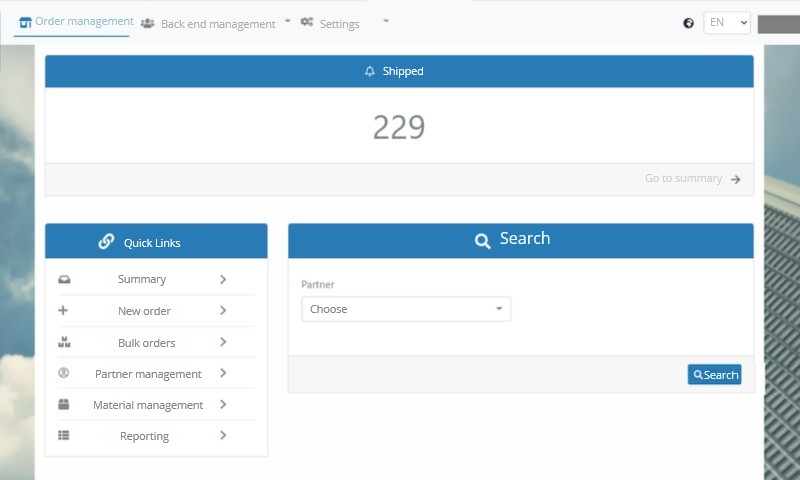Click the Search panel header text

pyautogui.click(x=524, y=238)
